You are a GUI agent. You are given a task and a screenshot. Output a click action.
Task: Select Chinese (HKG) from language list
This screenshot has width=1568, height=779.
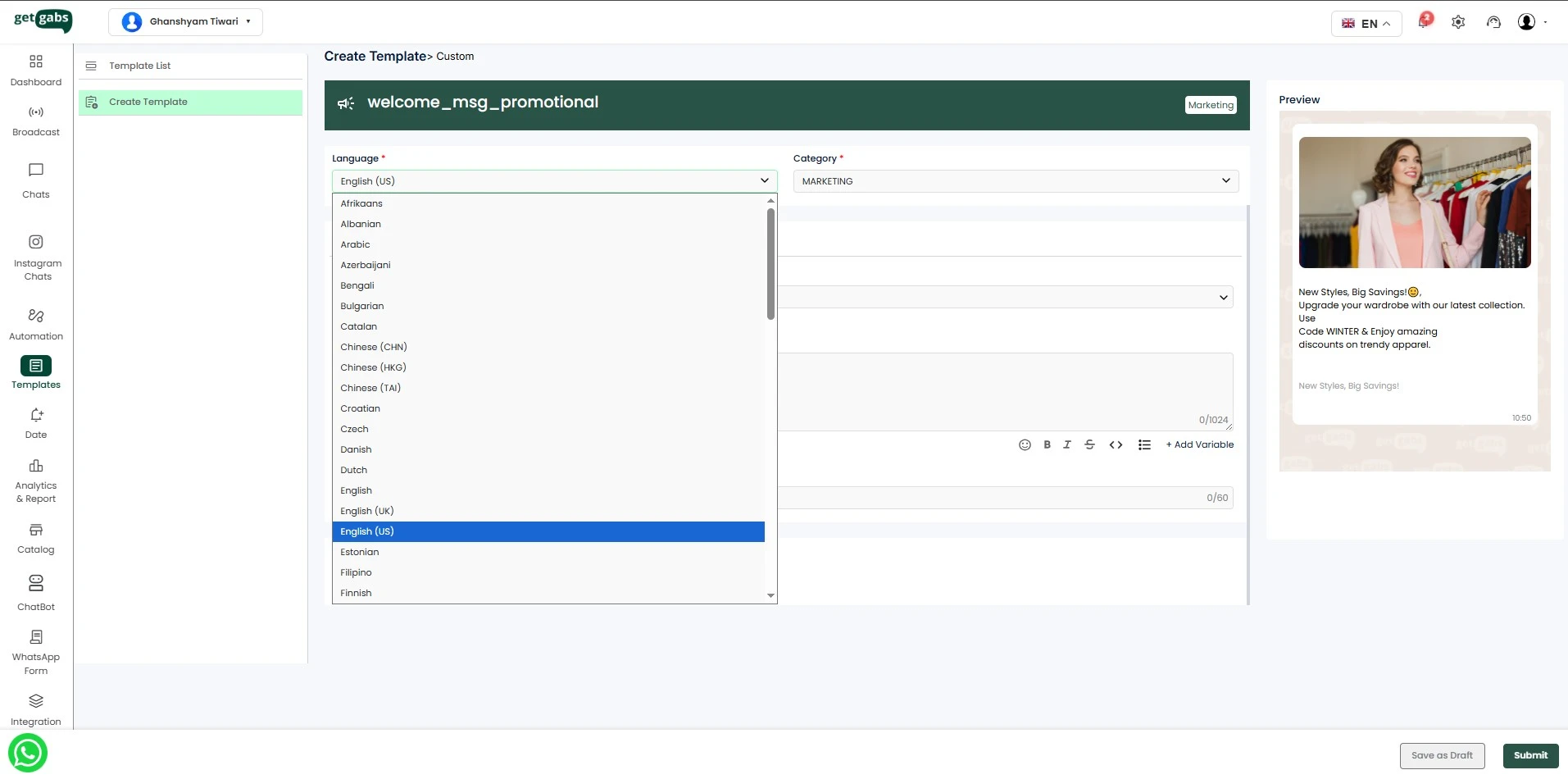coord(374,367)
